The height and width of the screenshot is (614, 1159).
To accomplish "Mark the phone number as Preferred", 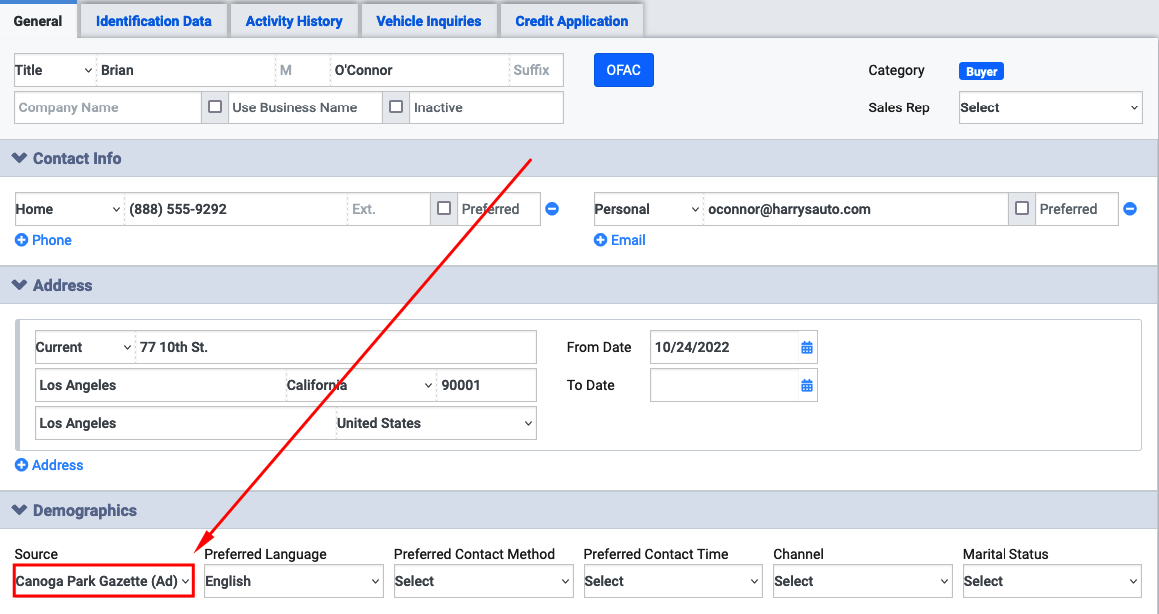I will 444,209.
